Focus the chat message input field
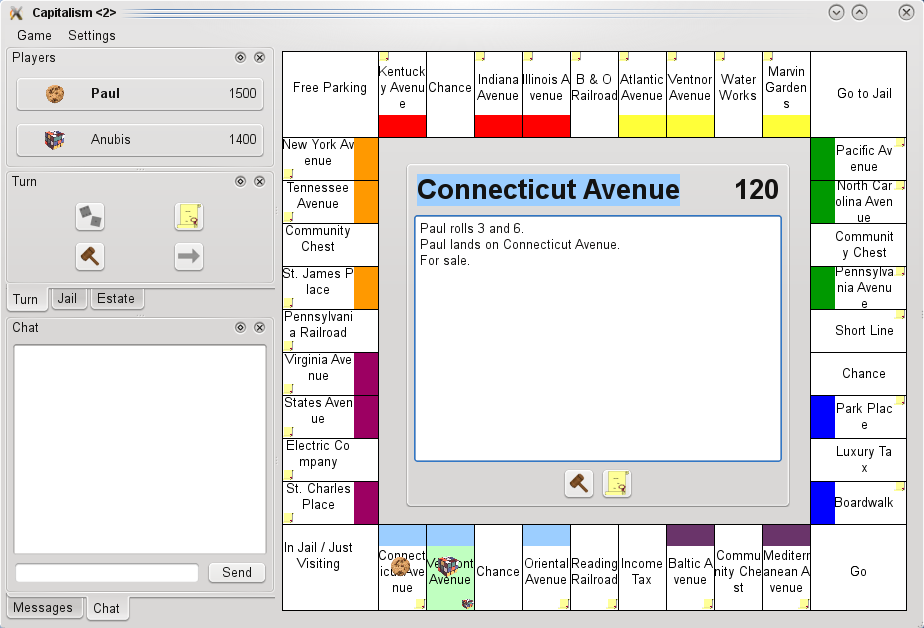This screenshot has height=628, width=924. tap(107, 573)
